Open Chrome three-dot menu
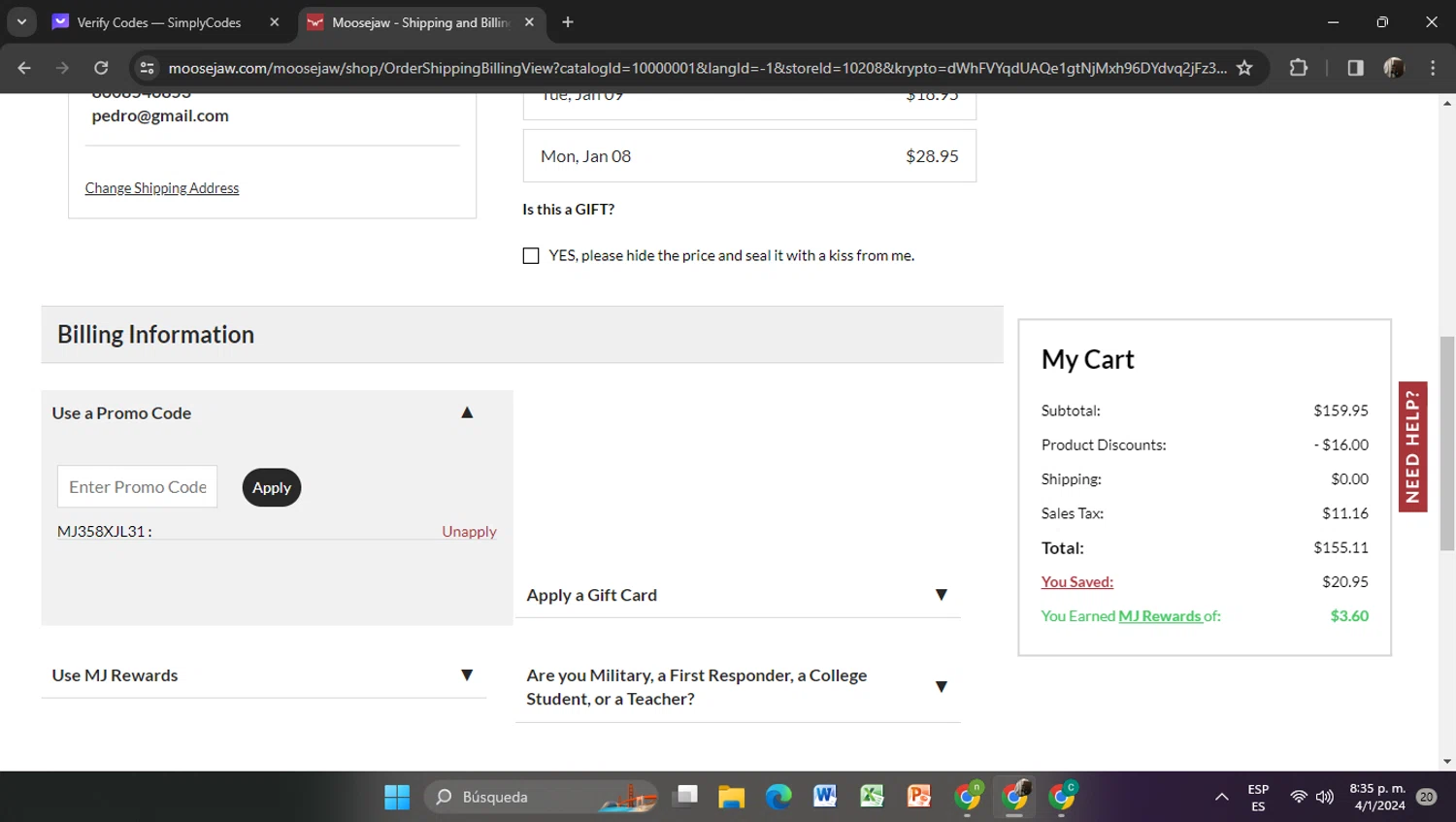Screen dimensions: 1456x822 pyautogui.click(x=1433, y=68)
